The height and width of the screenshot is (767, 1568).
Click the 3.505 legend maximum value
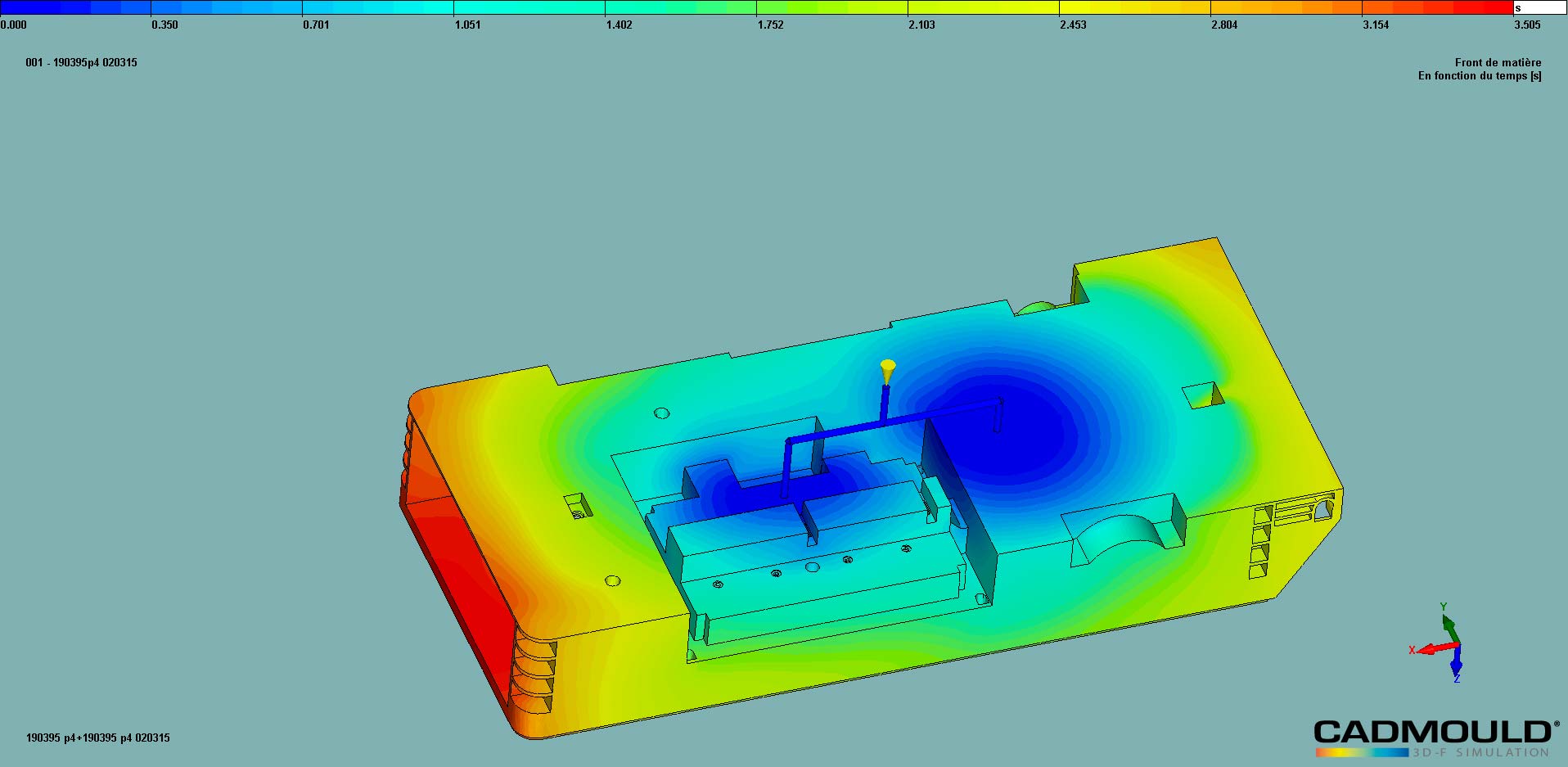pyautogui.click(x=1527, y=25)
